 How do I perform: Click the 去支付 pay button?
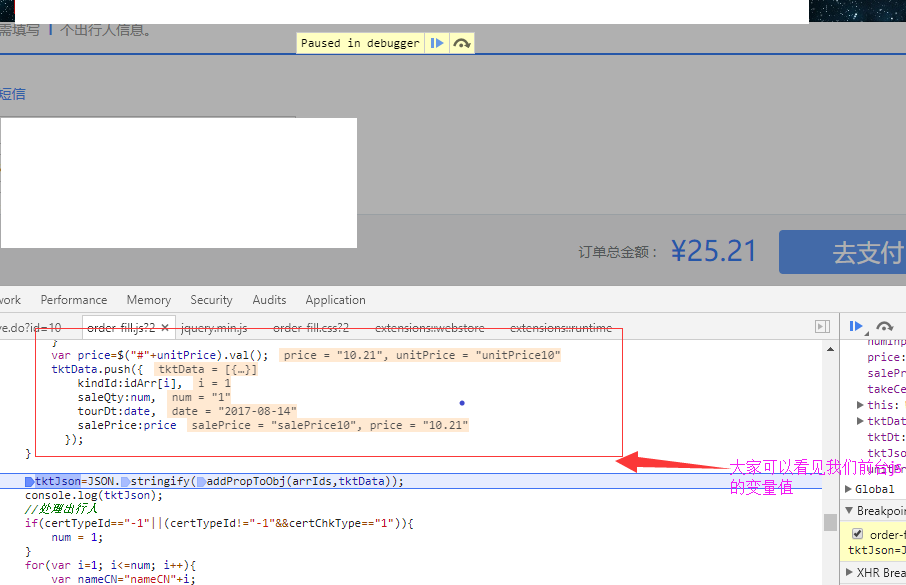tap(842, 252)
